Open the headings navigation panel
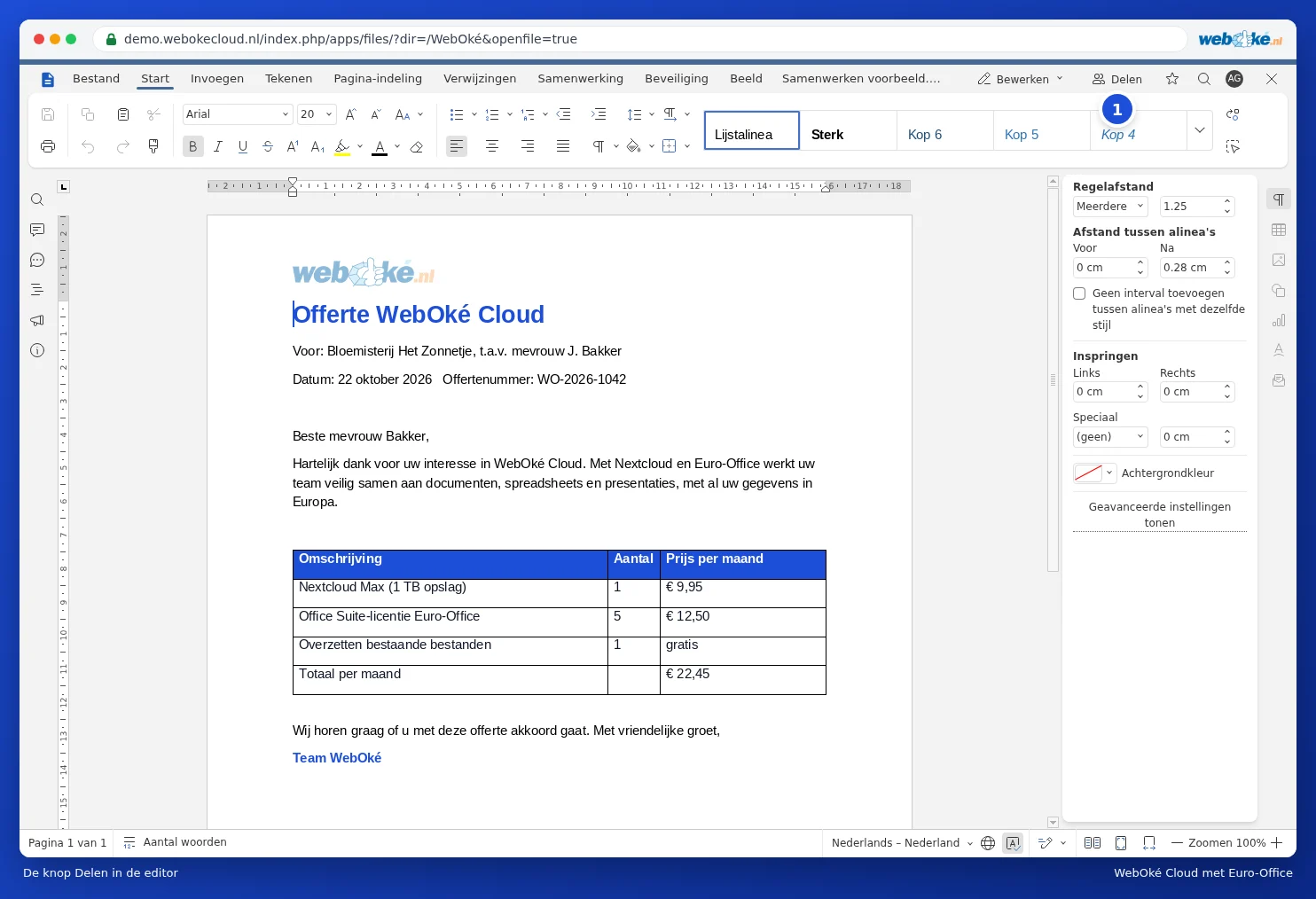 pyautogui.click(x=37, y=290)
